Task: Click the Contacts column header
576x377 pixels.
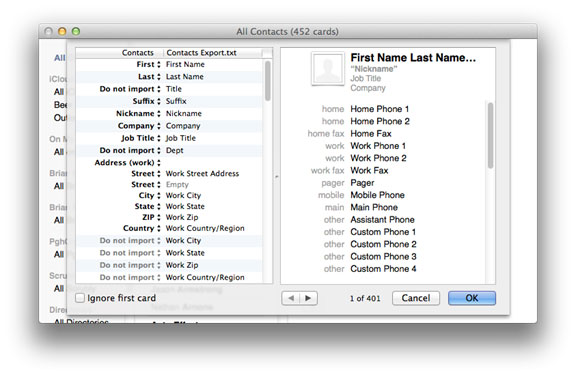Action: tap(137, 53)
